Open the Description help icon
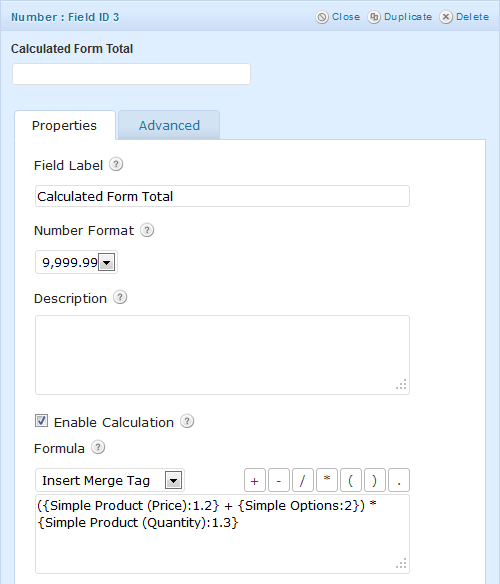 (x=120, y=298)
